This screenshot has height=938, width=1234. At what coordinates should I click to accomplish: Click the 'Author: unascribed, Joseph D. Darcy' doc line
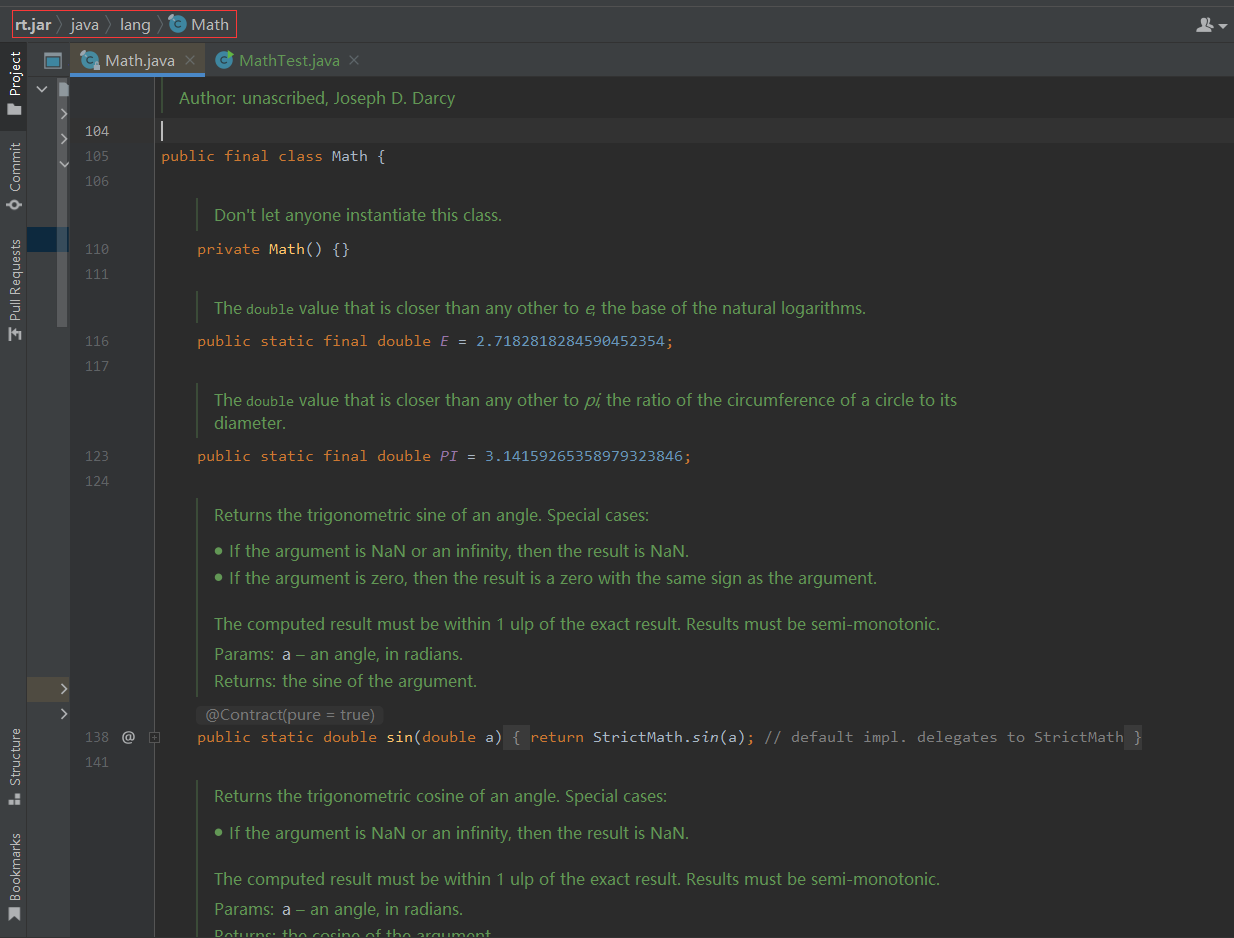[317, 98]
